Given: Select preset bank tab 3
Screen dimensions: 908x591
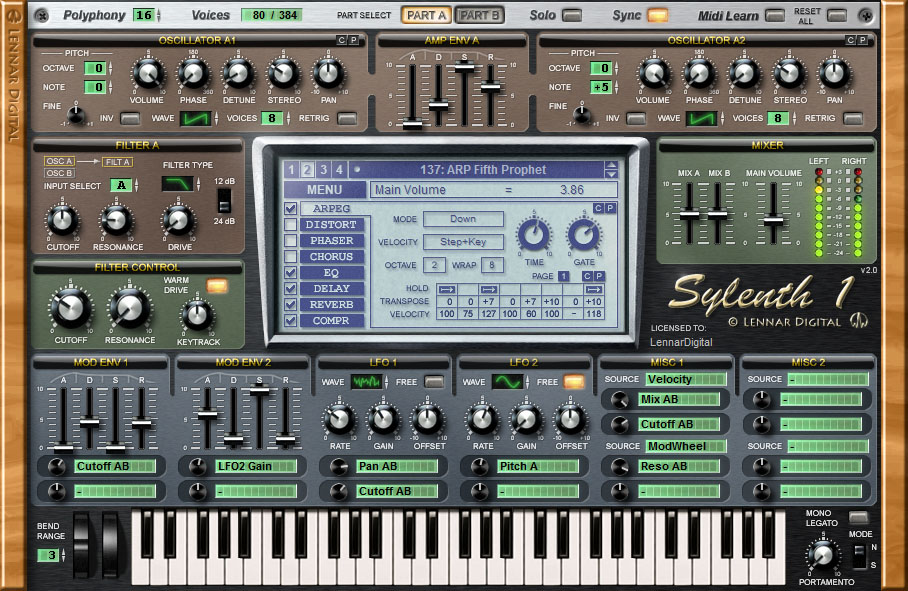Looking at the screenshot, I should (x=323, y=170).
